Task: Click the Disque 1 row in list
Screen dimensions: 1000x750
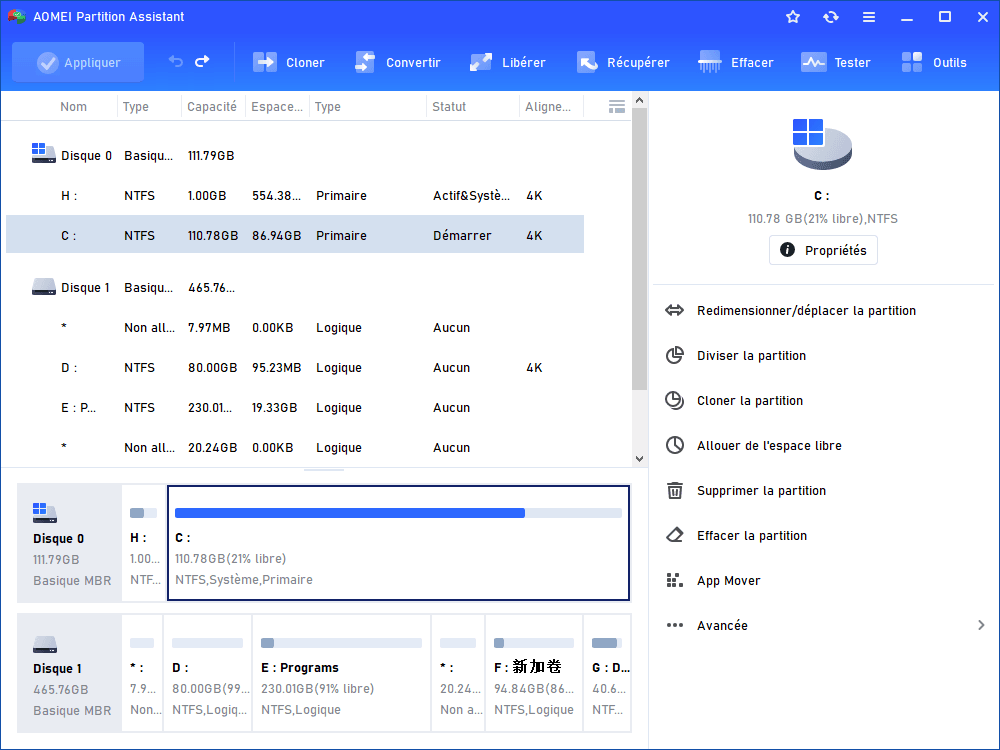Action: pyautogui.click(x=295, y=288)
